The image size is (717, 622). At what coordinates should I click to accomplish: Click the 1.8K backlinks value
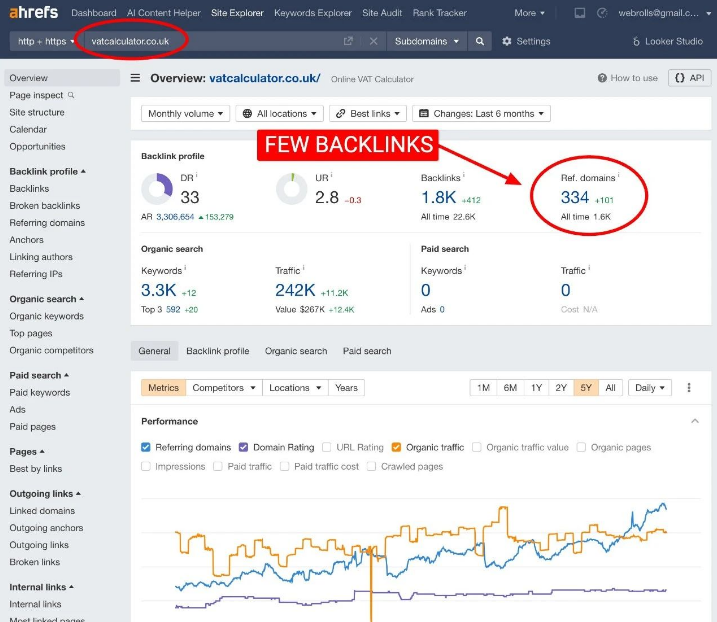(x=438, y=197)
